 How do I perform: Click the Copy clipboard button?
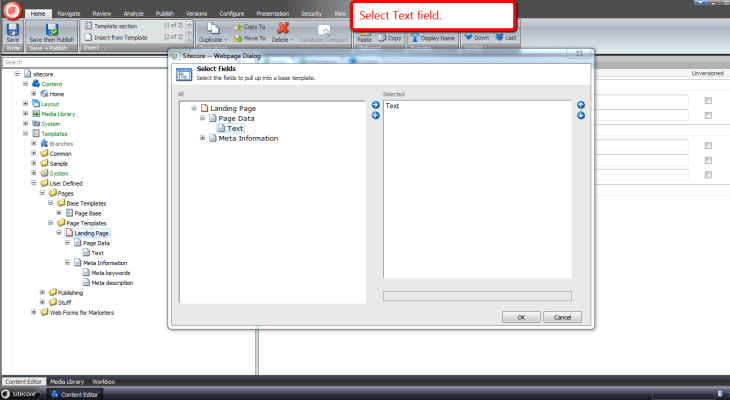tap(390, 38)
